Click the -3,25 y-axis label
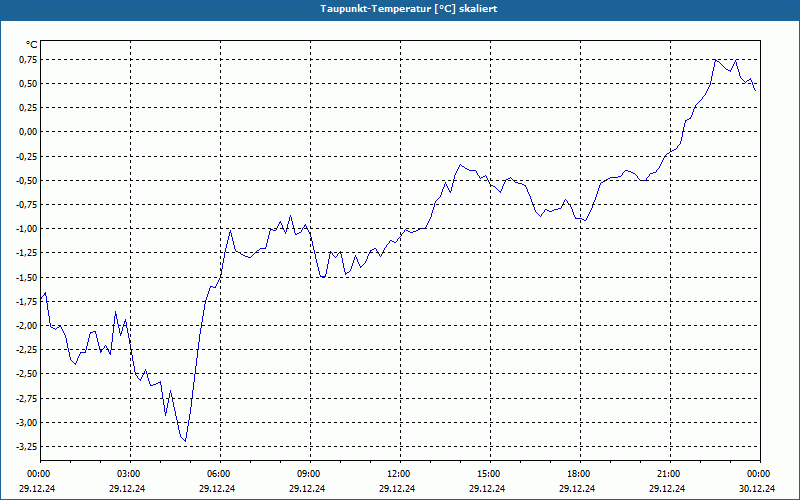The height and width of the screenshot is (500, 800). [27, 446]
